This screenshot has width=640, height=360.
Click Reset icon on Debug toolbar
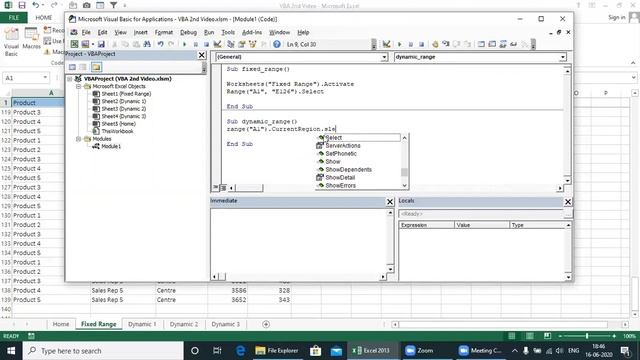[x=421, y=44]
